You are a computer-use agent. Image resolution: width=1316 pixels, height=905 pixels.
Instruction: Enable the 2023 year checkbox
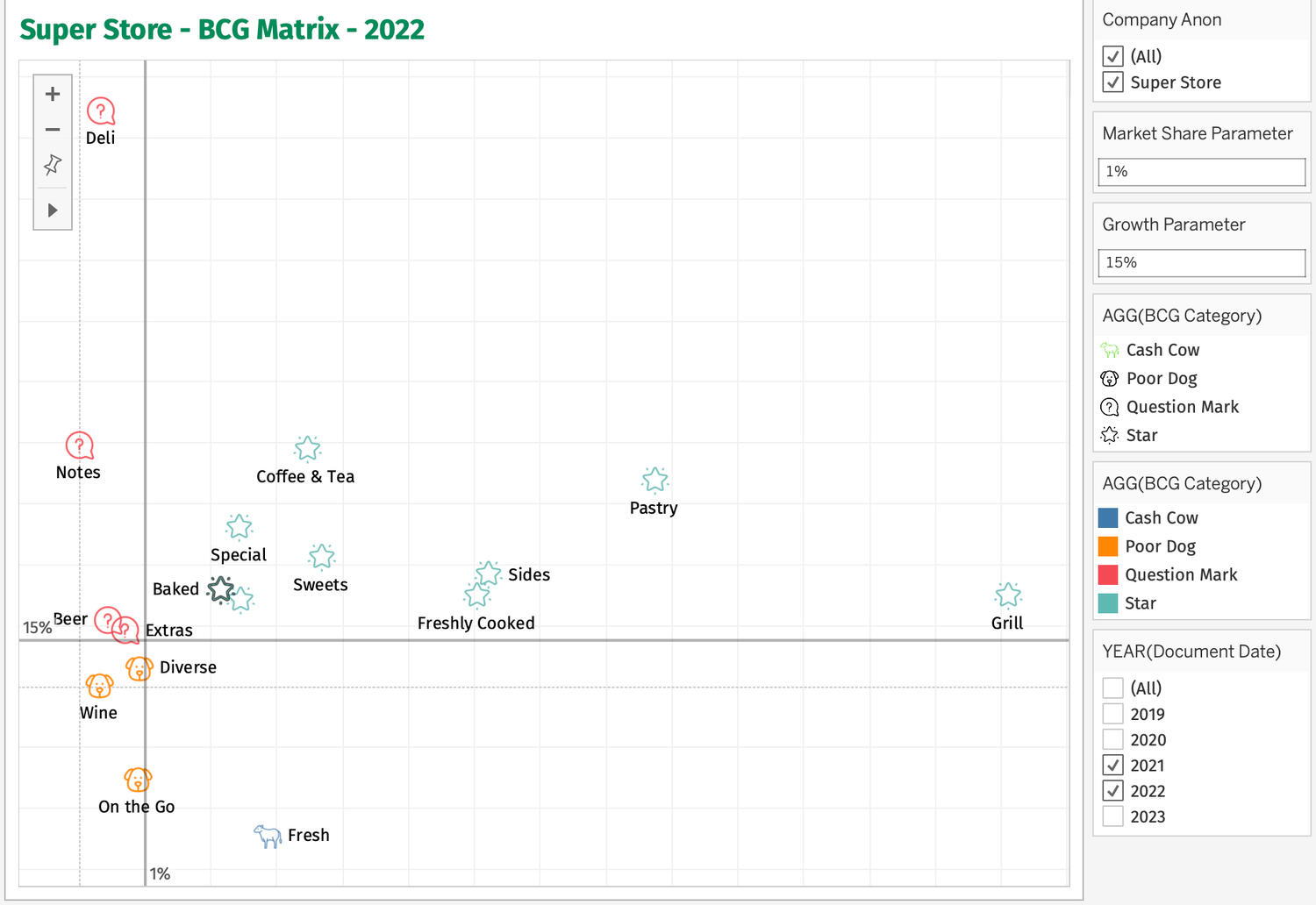(1113, 816)
